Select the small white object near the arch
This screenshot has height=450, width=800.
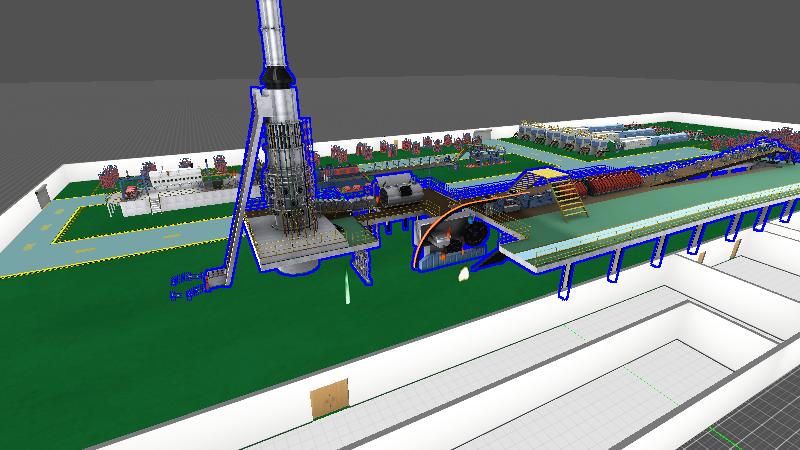pos(464,272)
